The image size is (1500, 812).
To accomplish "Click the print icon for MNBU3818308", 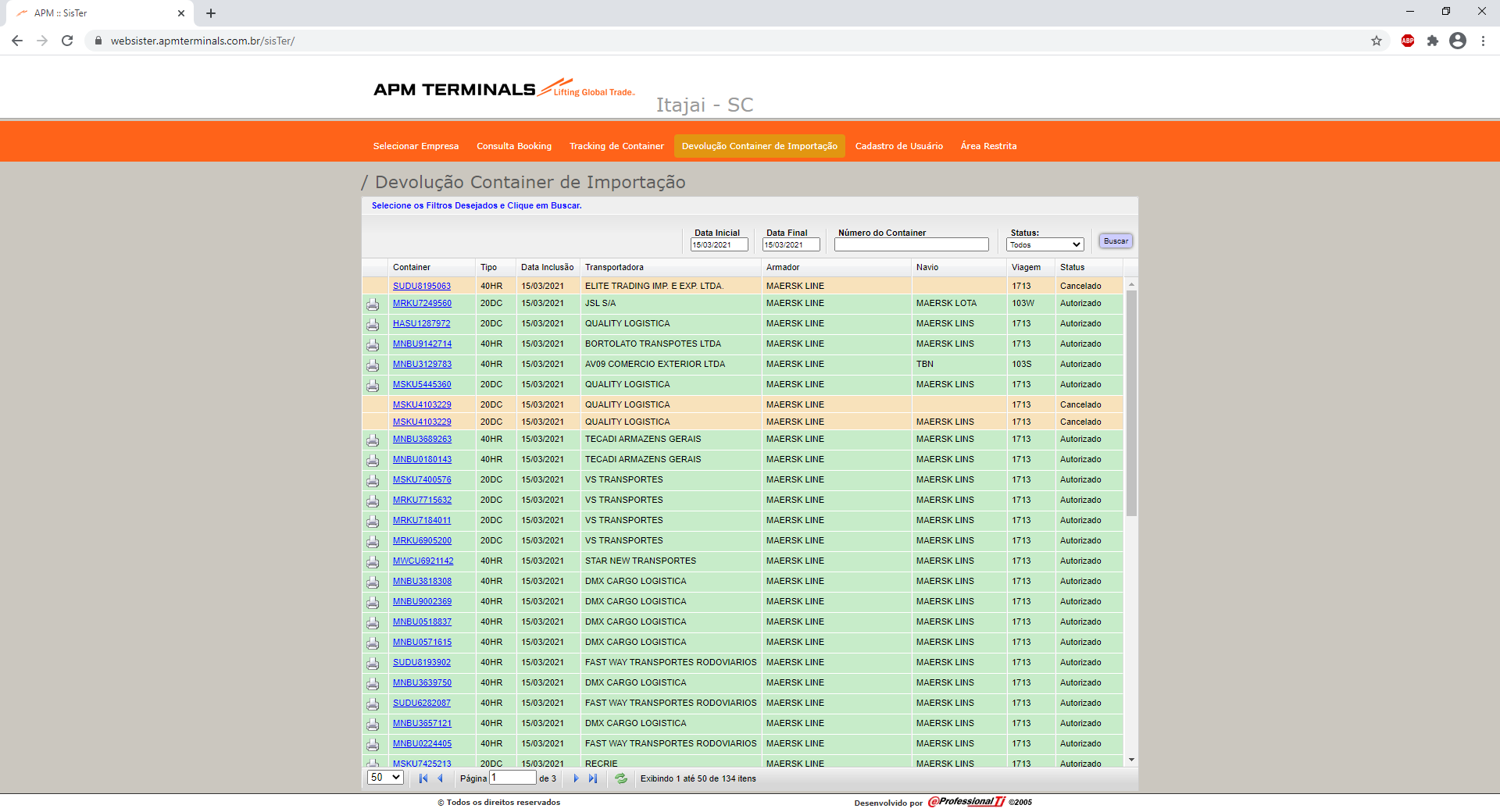I will click(373, 582).
